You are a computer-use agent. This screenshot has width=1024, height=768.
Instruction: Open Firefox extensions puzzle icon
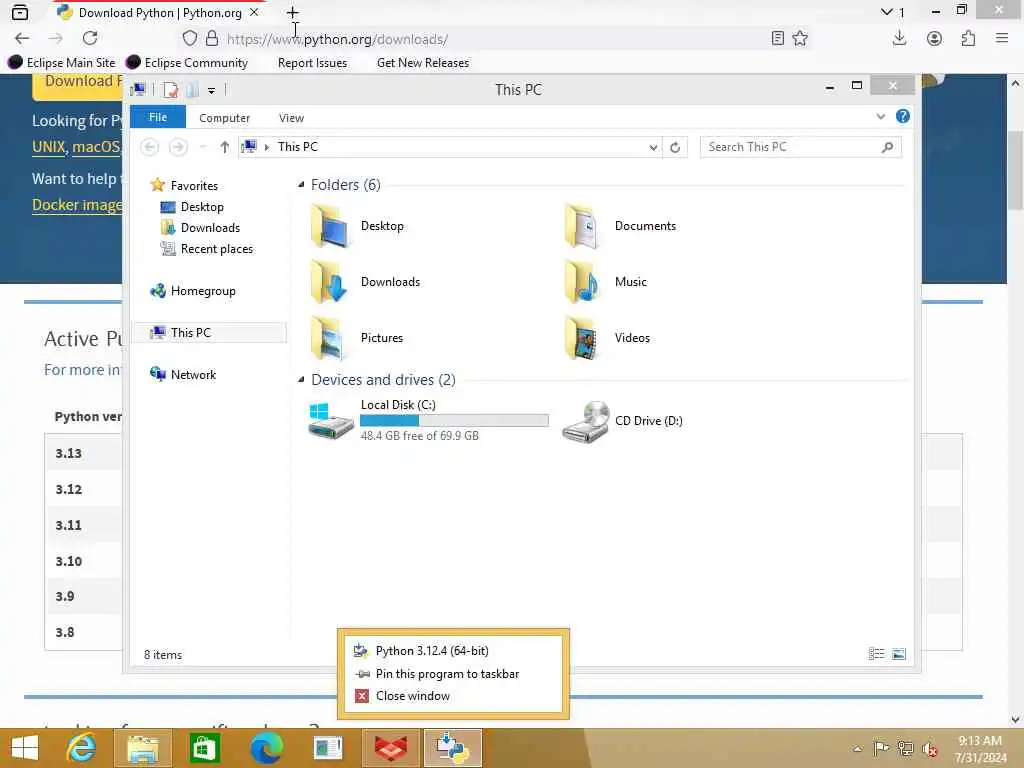[x=968, y=38]
